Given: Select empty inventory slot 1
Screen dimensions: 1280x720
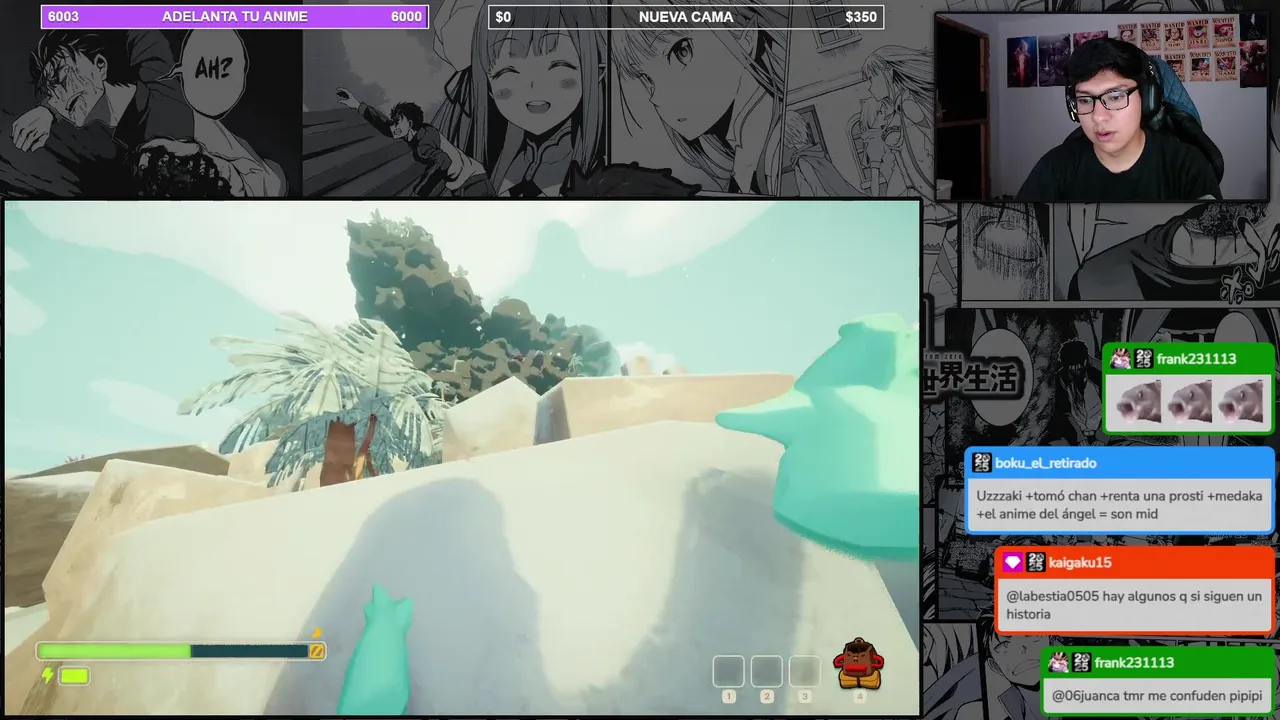Looking at the screenshot, I should (x=728, y=671).
